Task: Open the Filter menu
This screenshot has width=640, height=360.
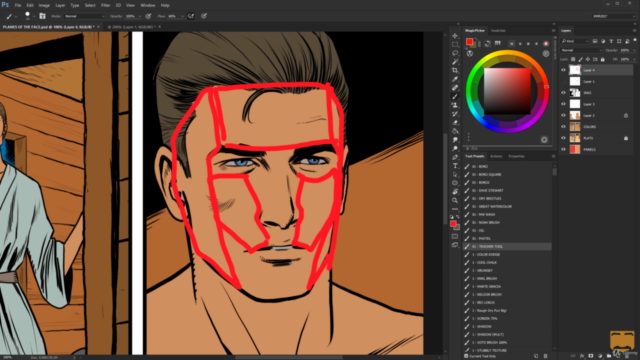Action: 105,5
